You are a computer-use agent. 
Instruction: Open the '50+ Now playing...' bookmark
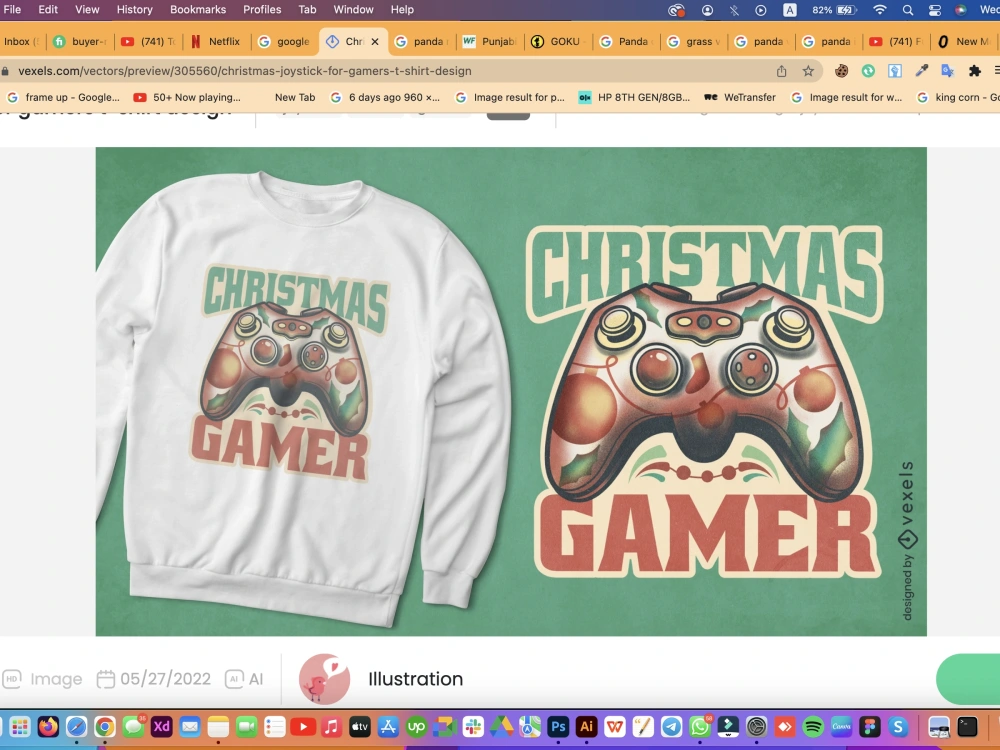(x=188, y=98)
